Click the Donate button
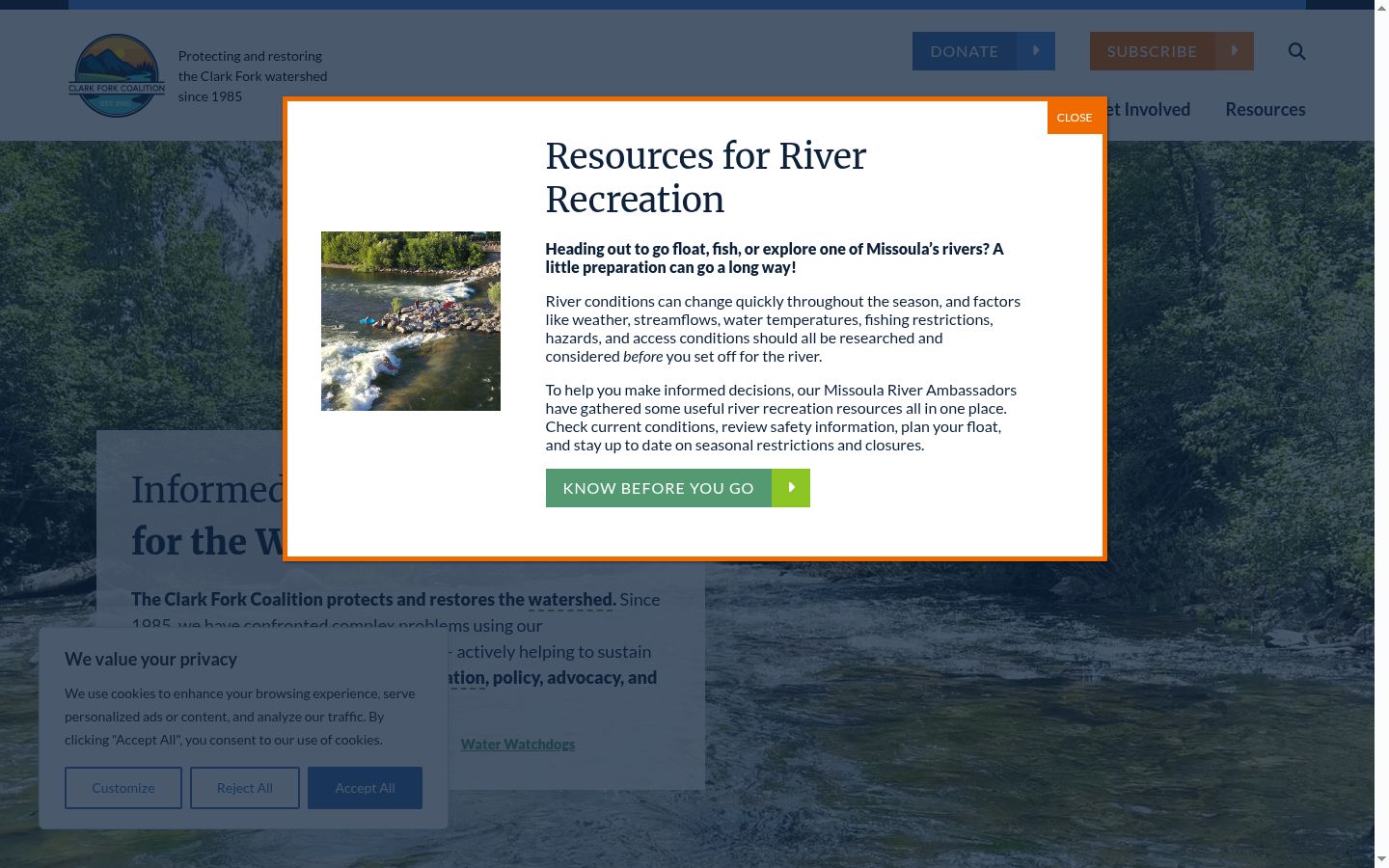 click(983, 51)
